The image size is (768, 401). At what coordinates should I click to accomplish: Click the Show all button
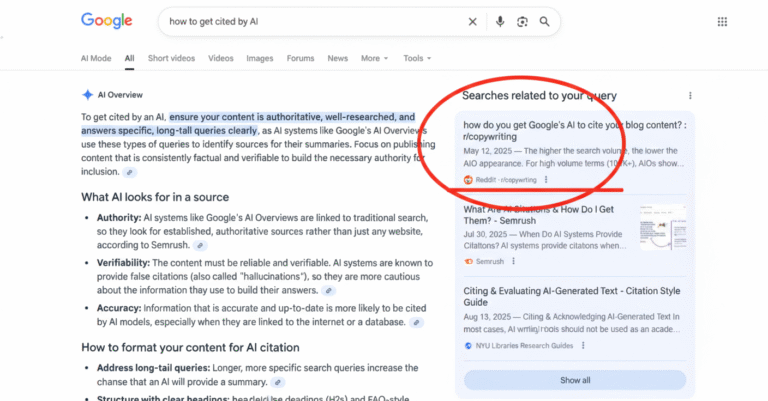pyautogui.click(x=575, y=380)
